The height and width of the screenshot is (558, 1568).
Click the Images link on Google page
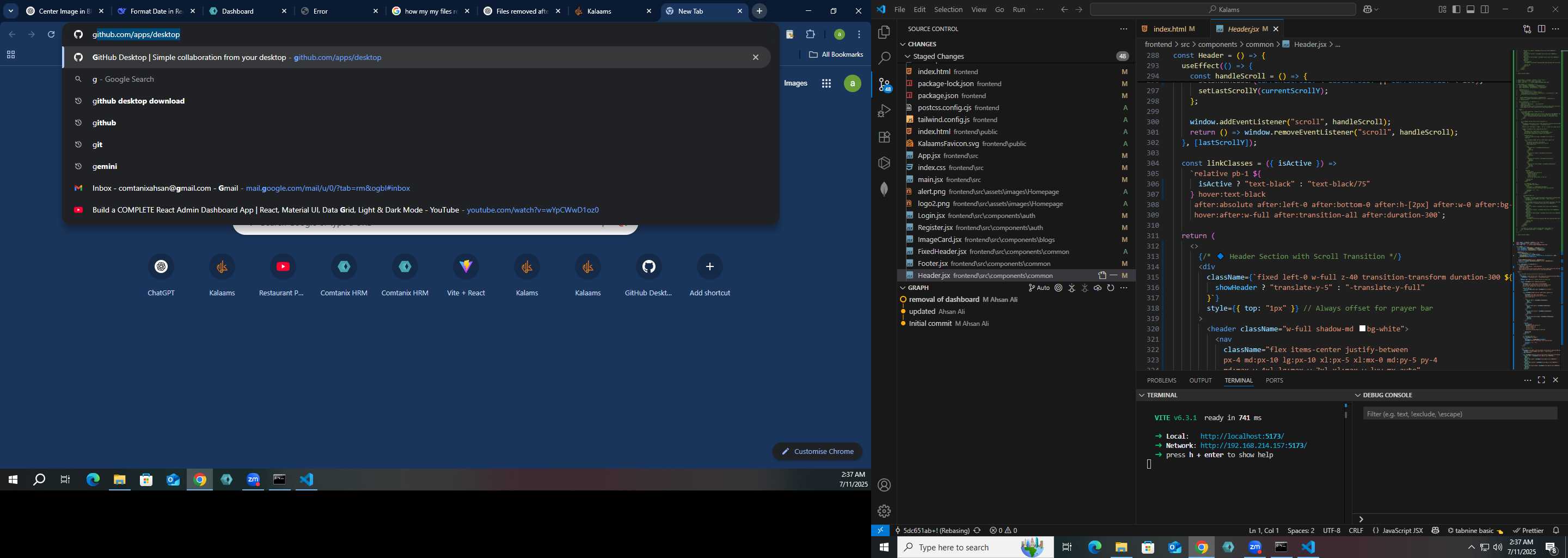[795, 83]
